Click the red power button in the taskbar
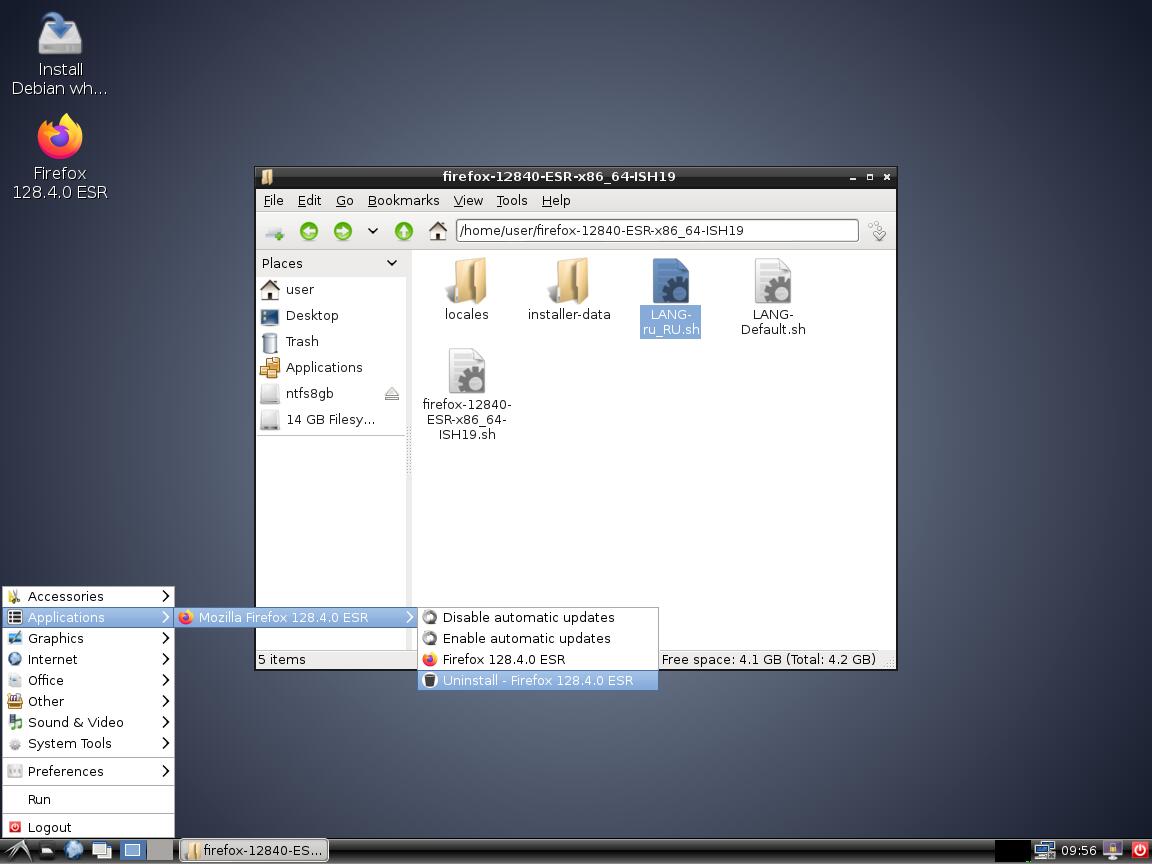 click(1139, 851)
